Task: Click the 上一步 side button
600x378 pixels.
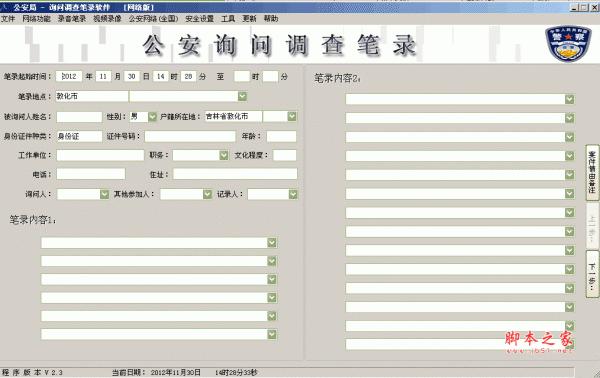Action: point(592,226)
